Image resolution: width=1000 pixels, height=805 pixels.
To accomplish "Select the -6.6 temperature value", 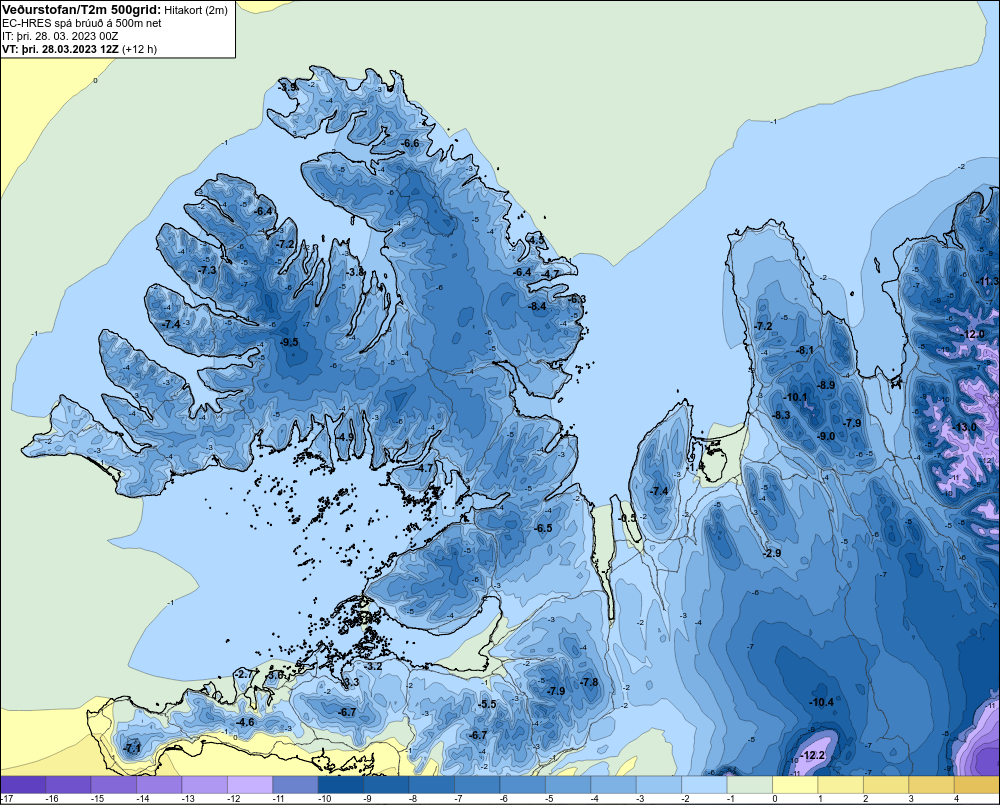I will (411, 144).
